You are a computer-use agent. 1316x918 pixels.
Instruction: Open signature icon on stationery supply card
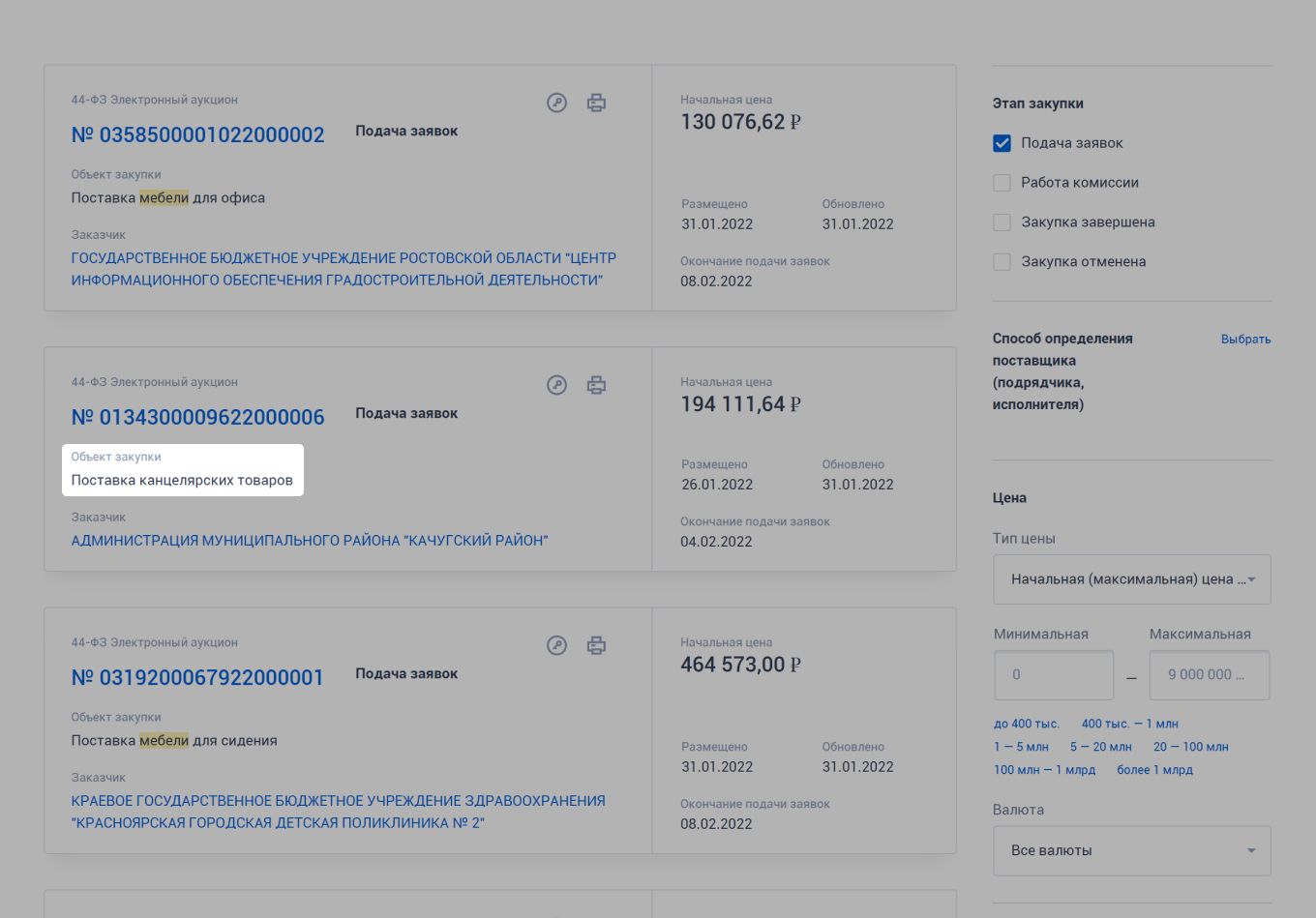556,385
